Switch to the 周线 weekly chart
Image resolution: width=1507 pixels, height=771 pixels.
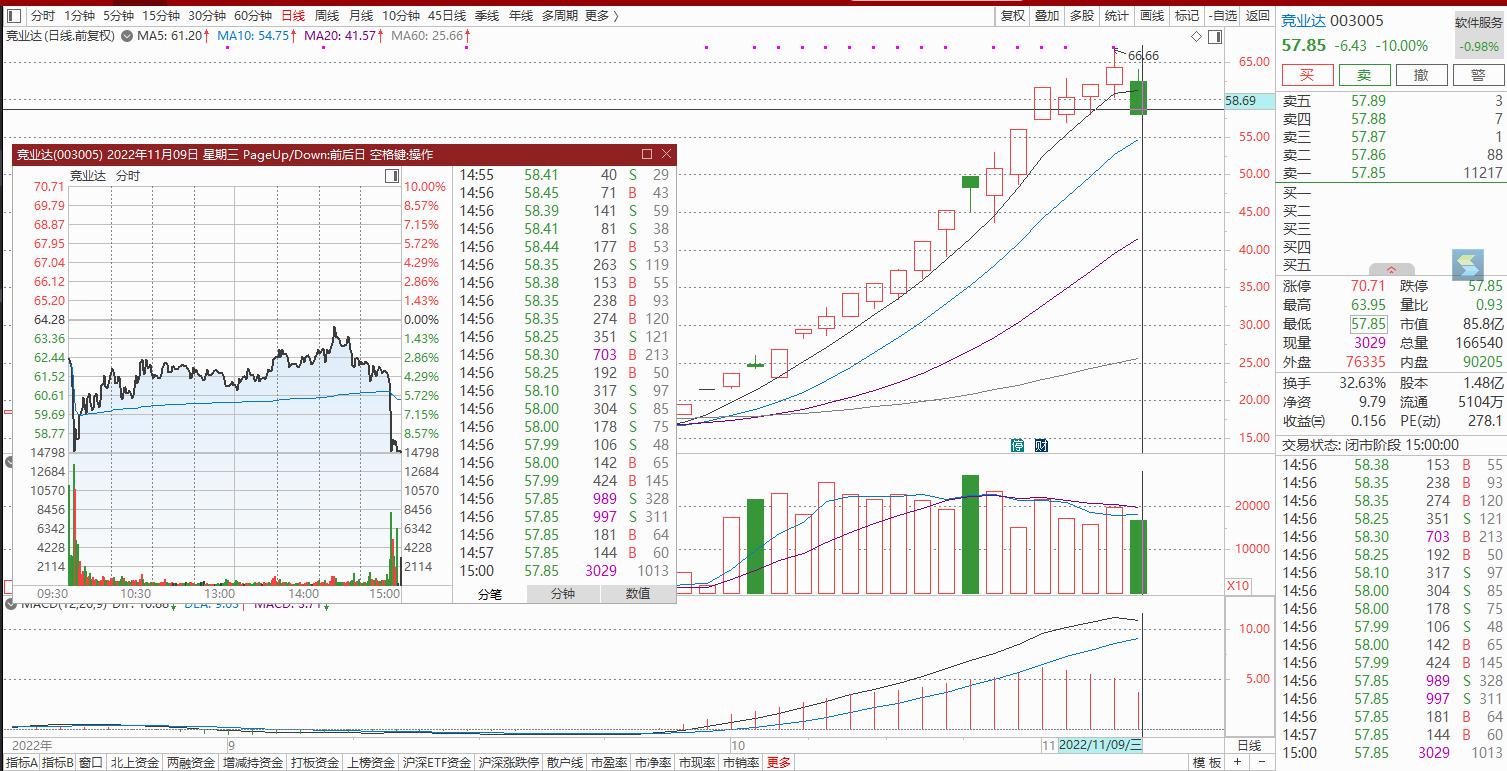327,15
